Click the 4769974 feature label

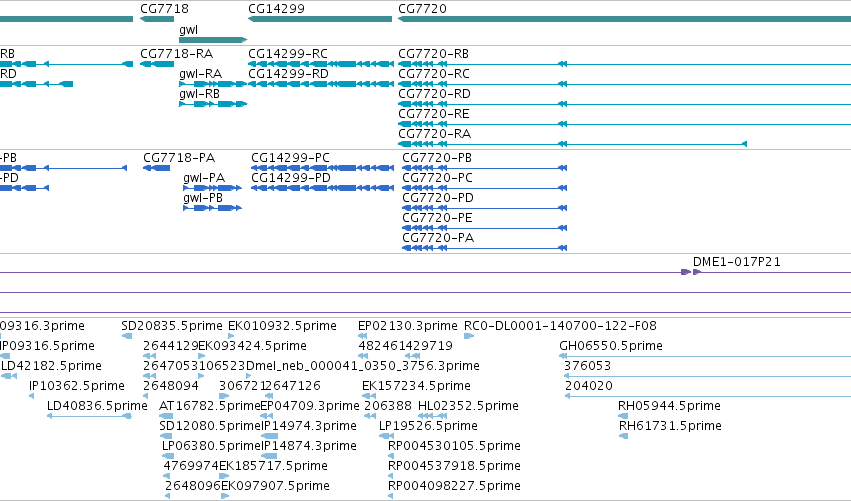click(191, 467)
